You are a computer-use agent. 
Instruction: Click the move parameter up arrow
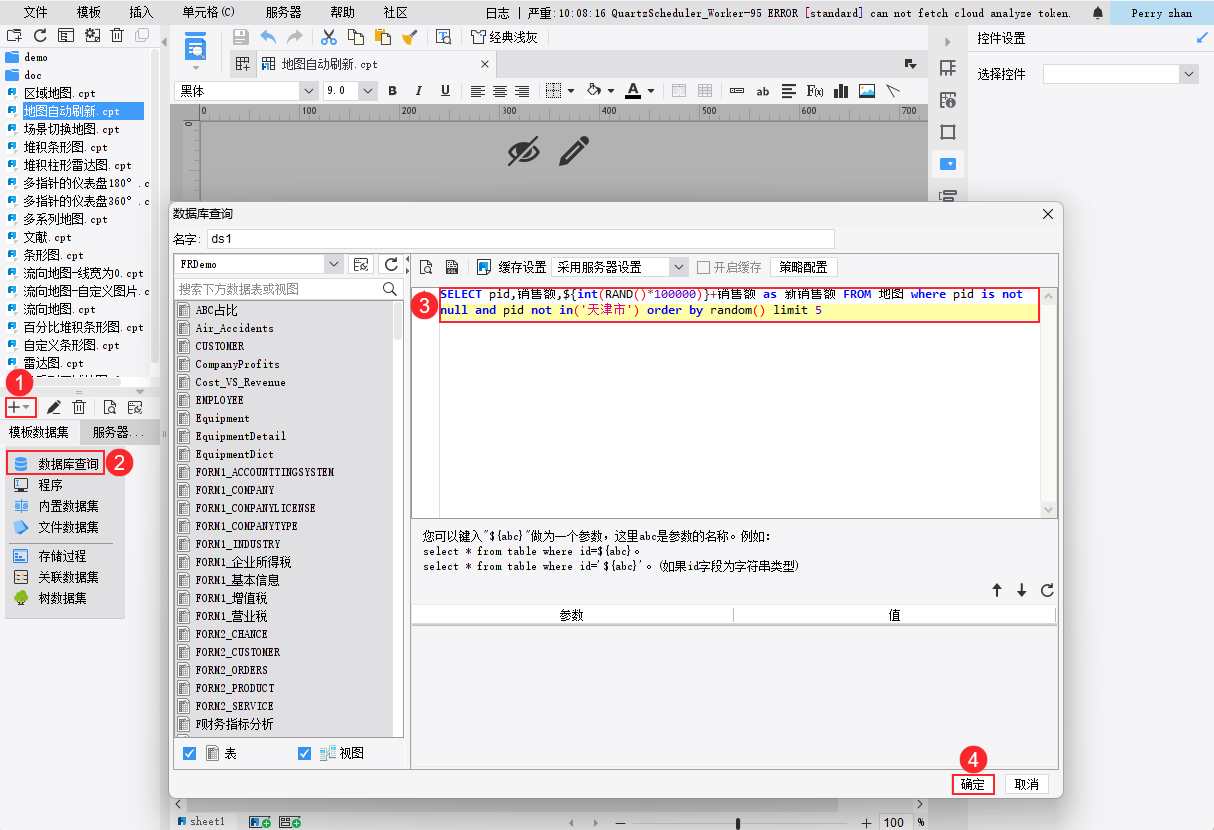tap(997, 590)
